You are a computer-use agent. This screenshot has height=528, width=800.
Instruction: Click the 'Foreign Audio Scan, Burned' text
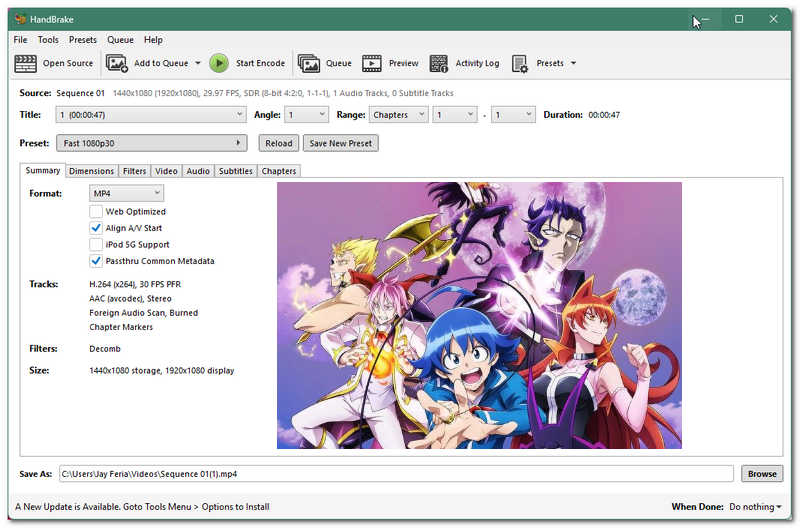(x=143, y=313)
